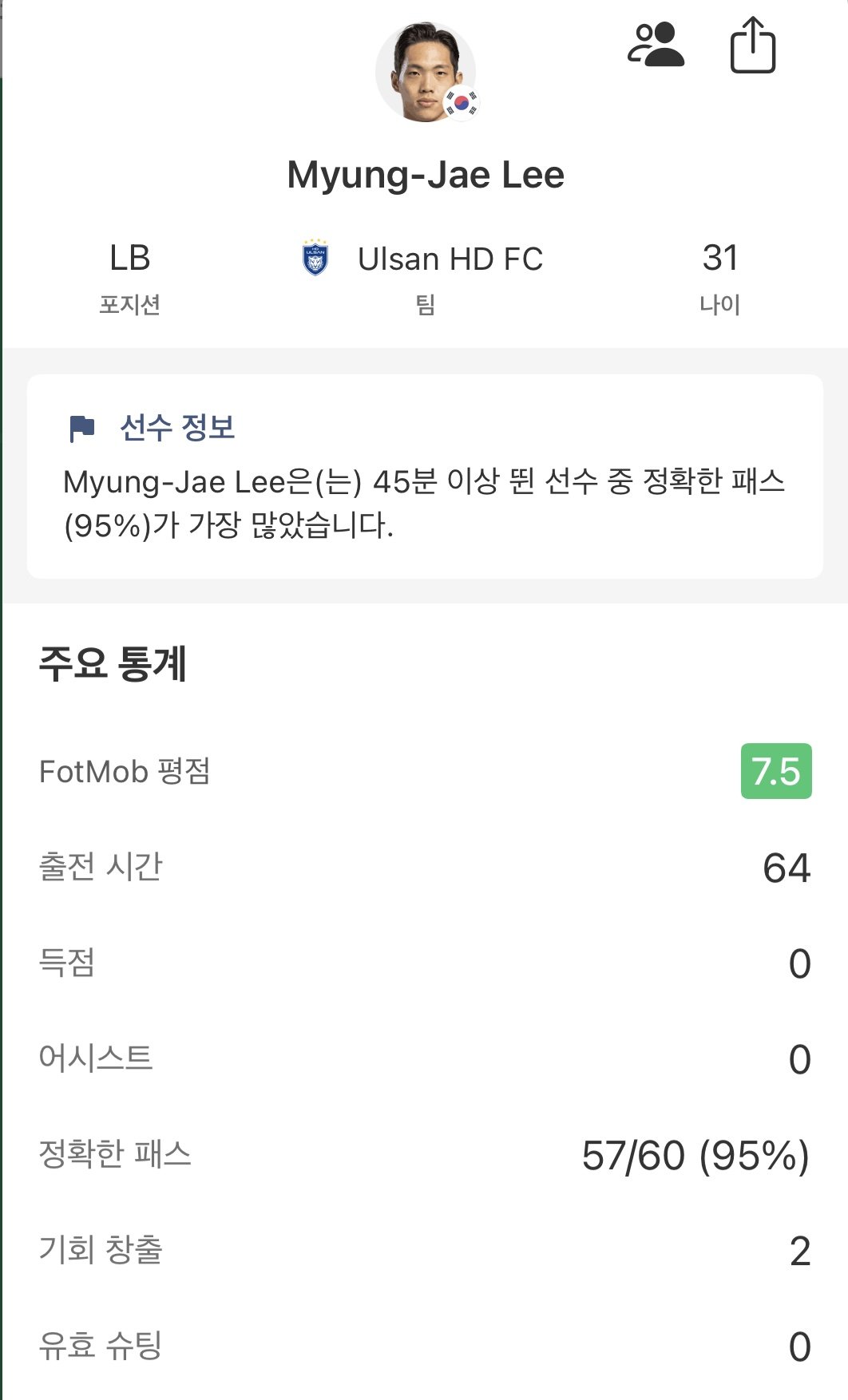The width and height of the screenshot is (848, 1400).
Task: Tap the Myung-Jae Lee name heading
Action: [x=425, y=175]
